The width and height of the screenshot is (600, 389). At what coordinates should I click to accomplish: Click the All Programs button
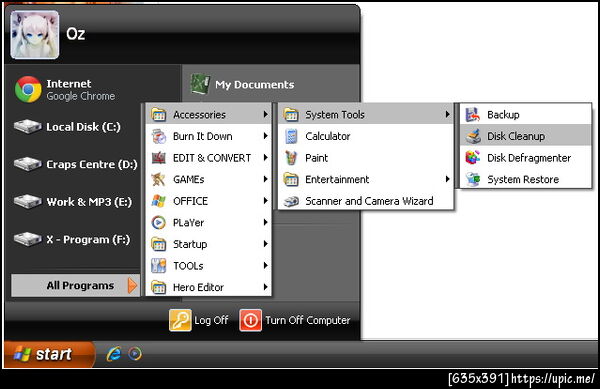(75, 285)
